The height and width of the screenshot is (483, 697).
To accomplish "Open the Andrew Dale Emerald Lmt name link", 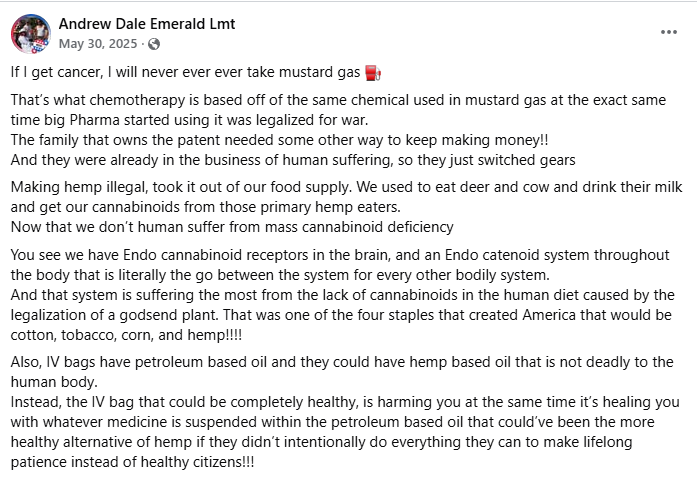I will point(147,24).
